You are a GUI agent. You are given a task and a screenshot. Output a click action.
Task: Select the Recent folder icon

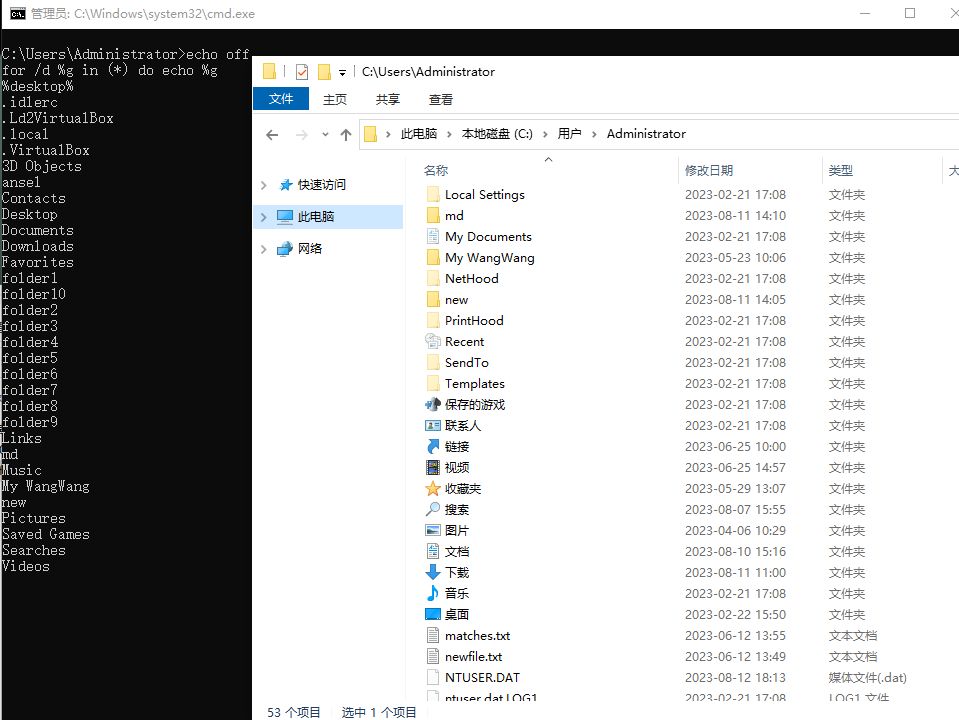[x=432, y=341]
